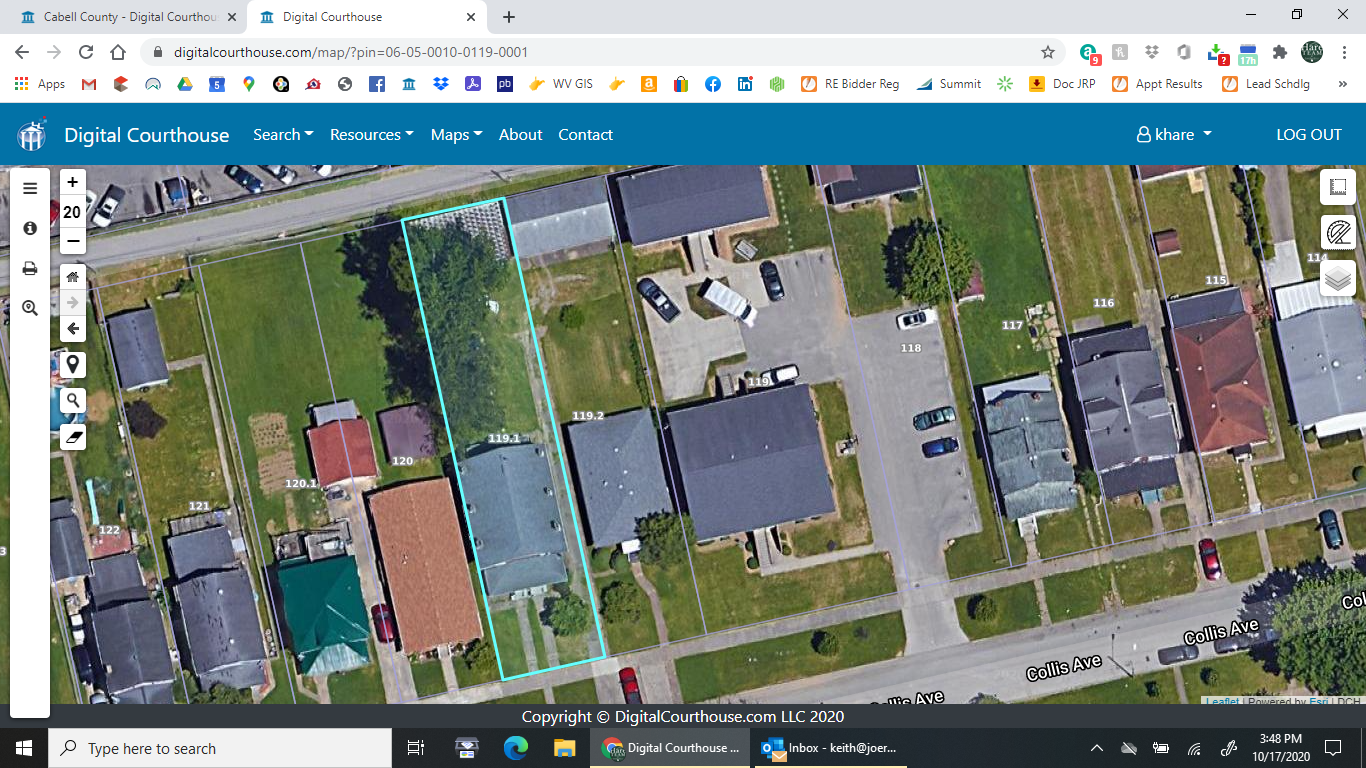Open the khare user dropdown

[1174, 134]
